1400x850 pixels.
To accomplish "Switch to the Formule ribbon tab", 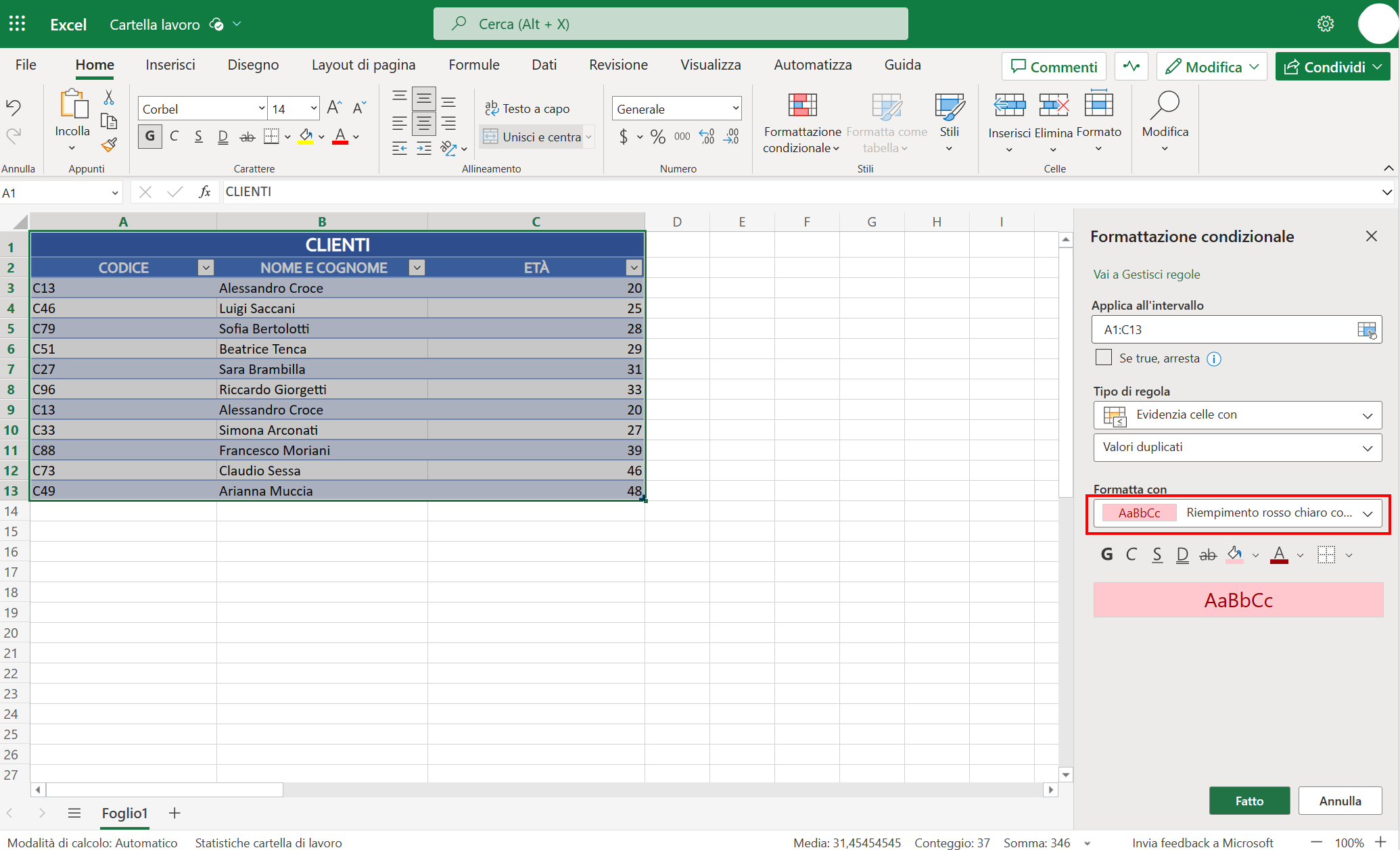I will coord(473,64).
